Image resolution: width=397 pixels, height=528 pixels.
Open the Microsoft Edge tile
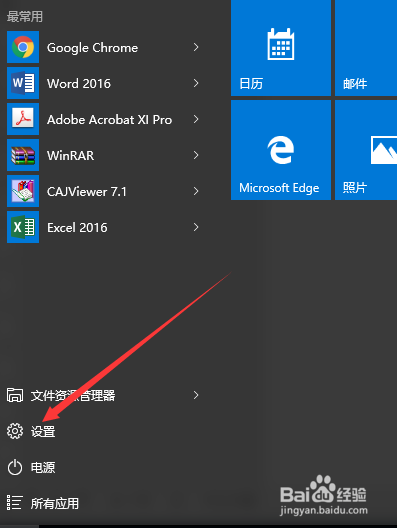click(x=281, y=150)
